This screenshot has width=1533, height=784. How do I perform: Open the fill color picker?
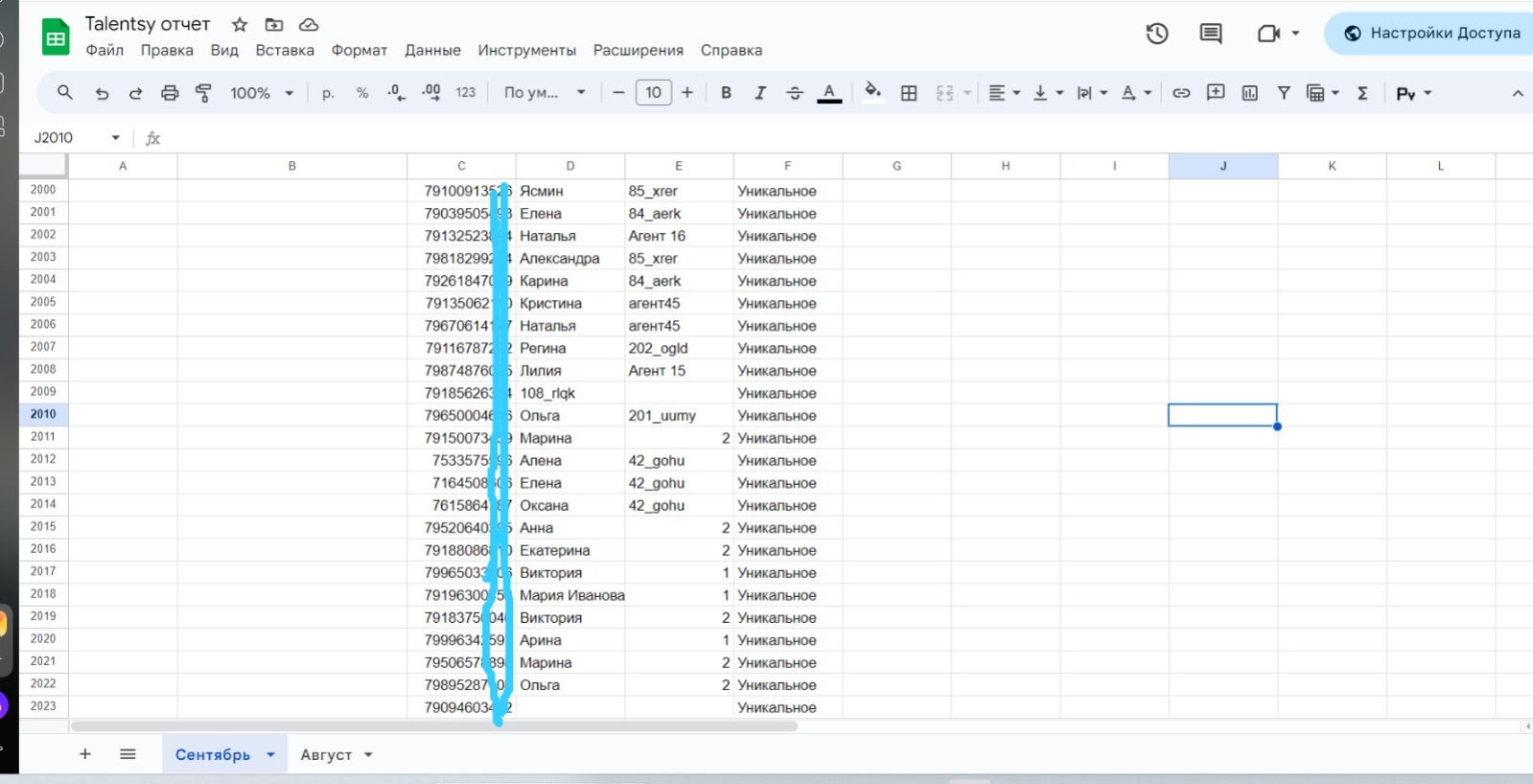click(873, 93)
